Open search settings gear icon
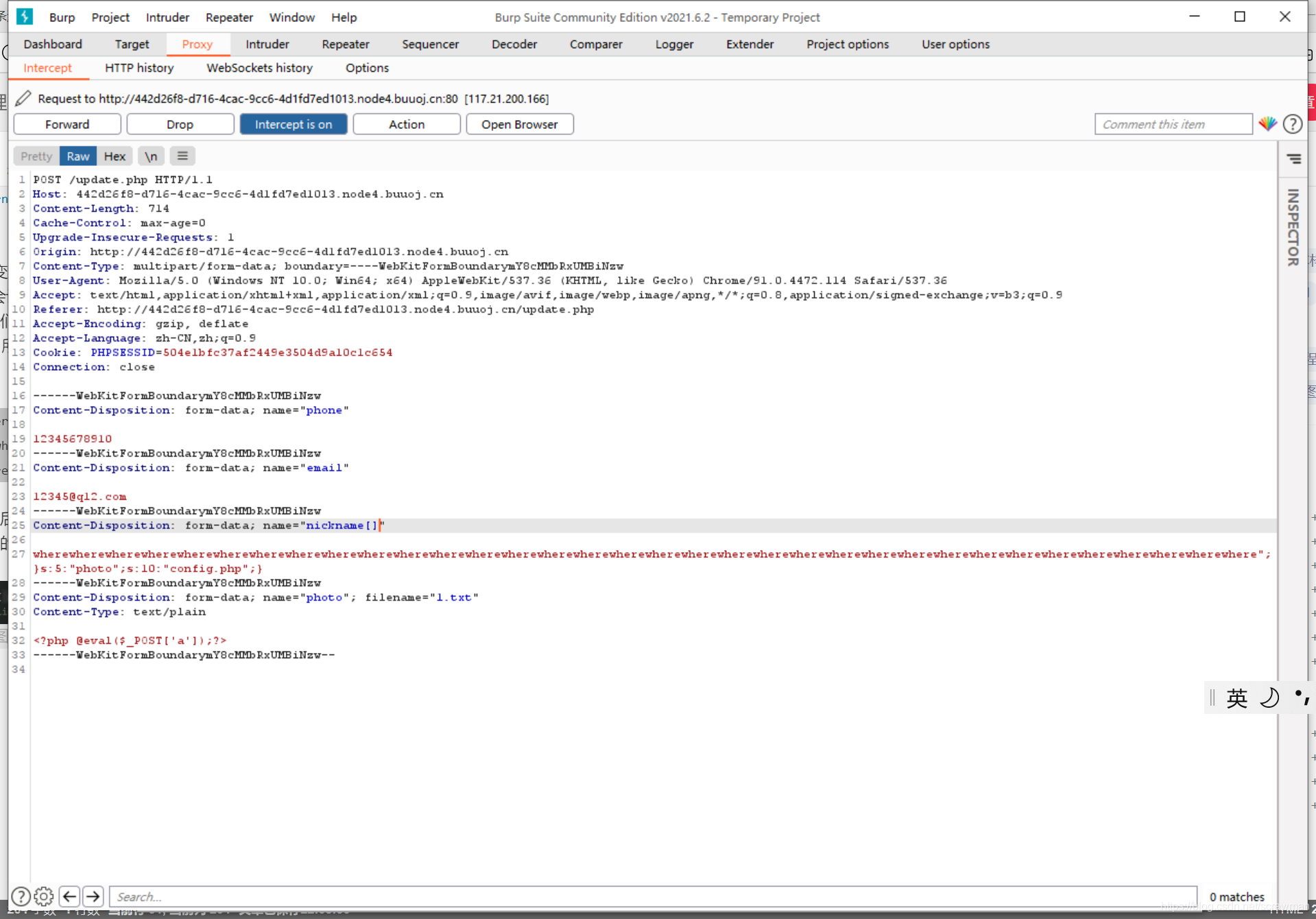This screenshot has height=919, width=1316. [44, 896]
